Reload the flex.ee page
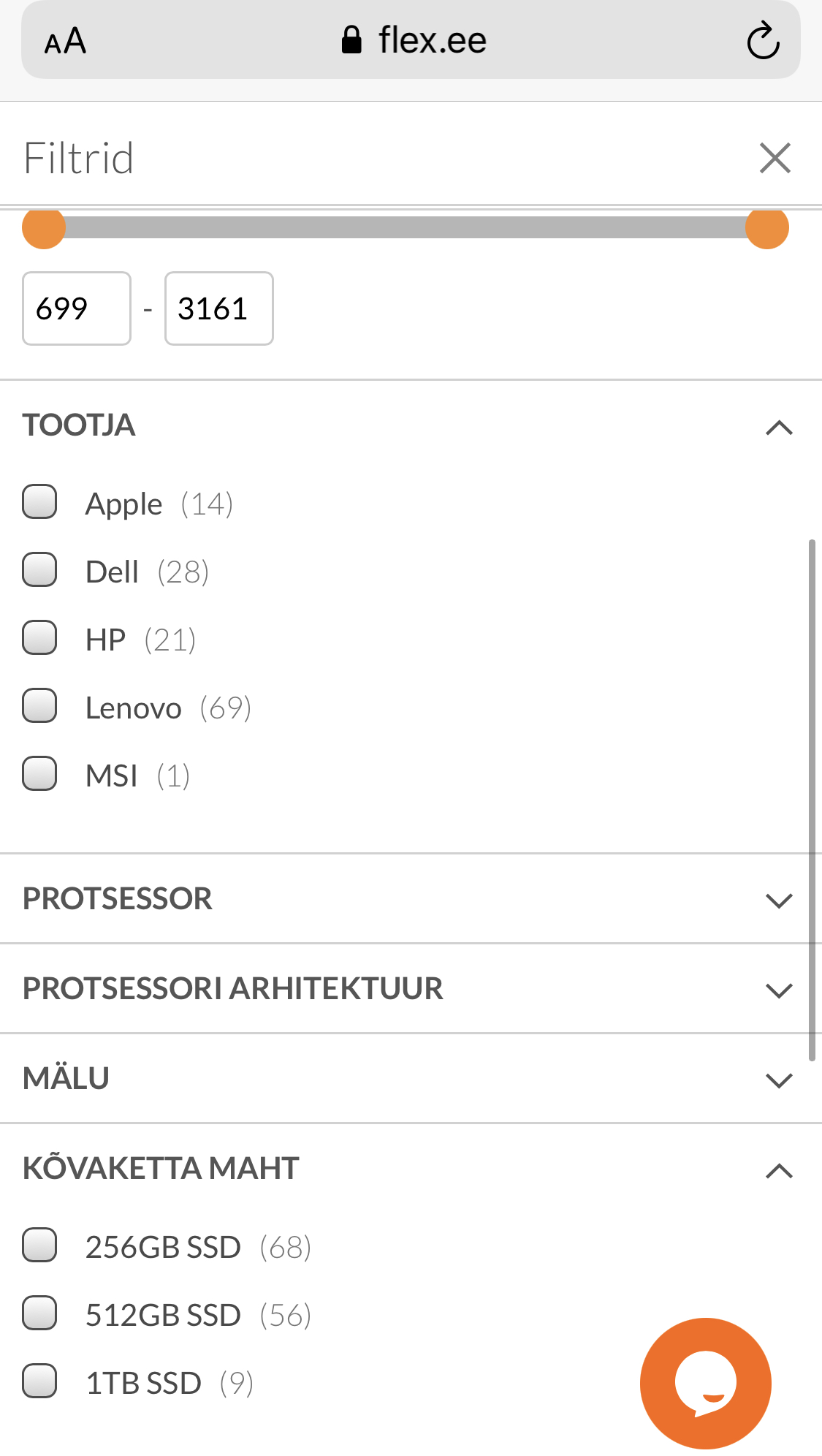822x1456 pixels. 763,40
